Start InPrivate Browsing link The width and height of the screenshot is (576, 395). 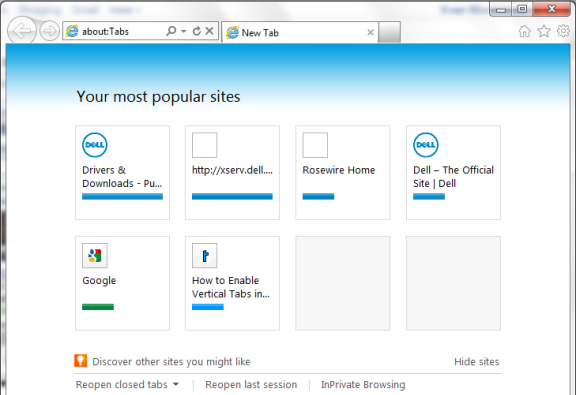click(x=363, y=385)
